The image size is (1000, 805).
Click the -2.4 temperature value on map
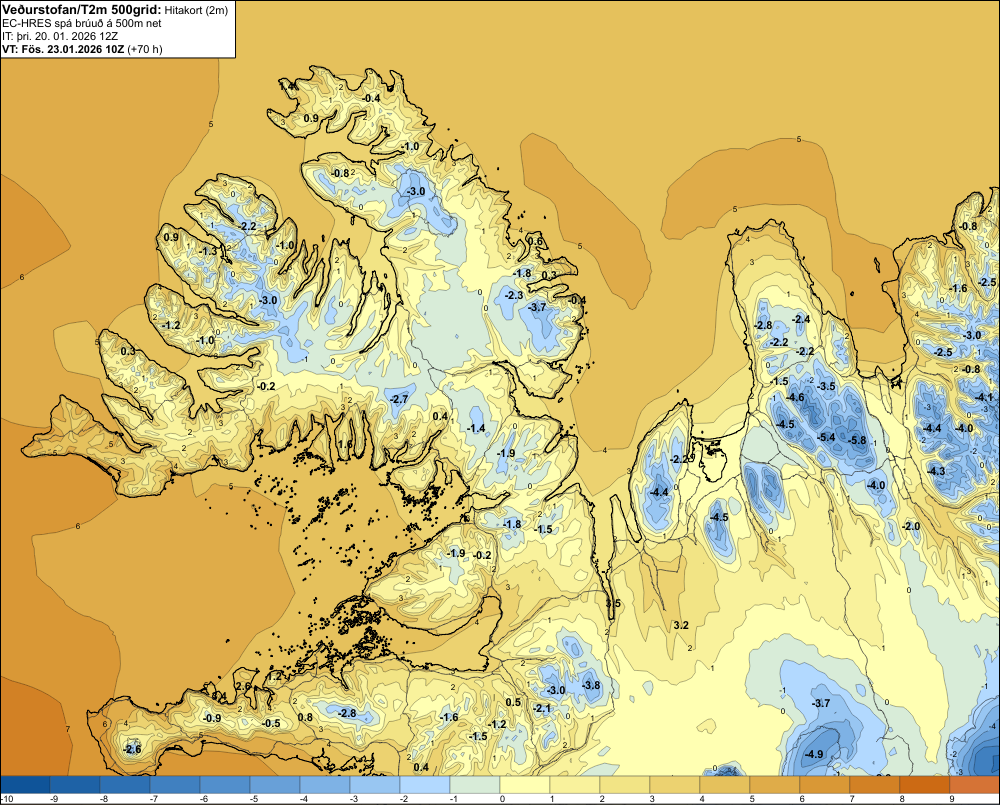(801, 319)
